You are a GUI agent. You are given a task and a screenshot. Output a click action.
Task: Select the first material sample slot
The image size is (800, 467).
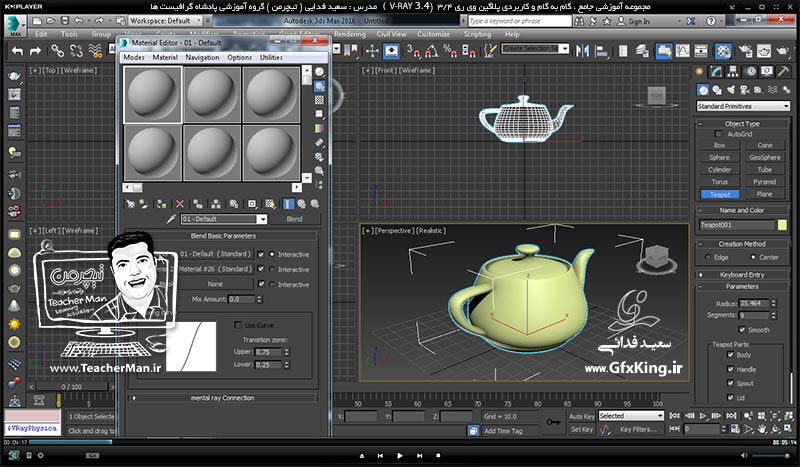coord(153,94)
